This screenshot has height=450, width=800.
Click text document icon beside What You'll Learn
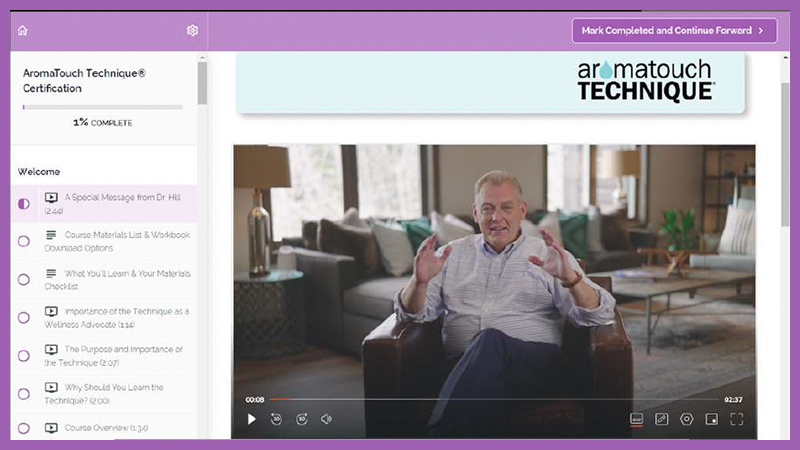pyautogui.click(x=51, y=273)
